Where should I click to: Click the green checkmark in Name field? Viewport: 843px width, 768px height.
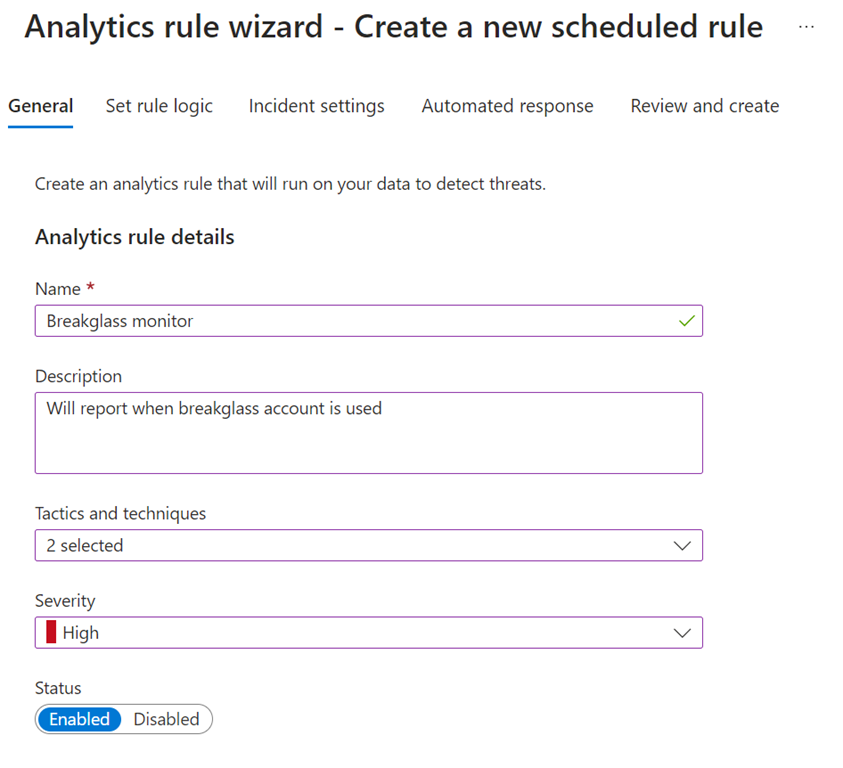coord(686,321)
